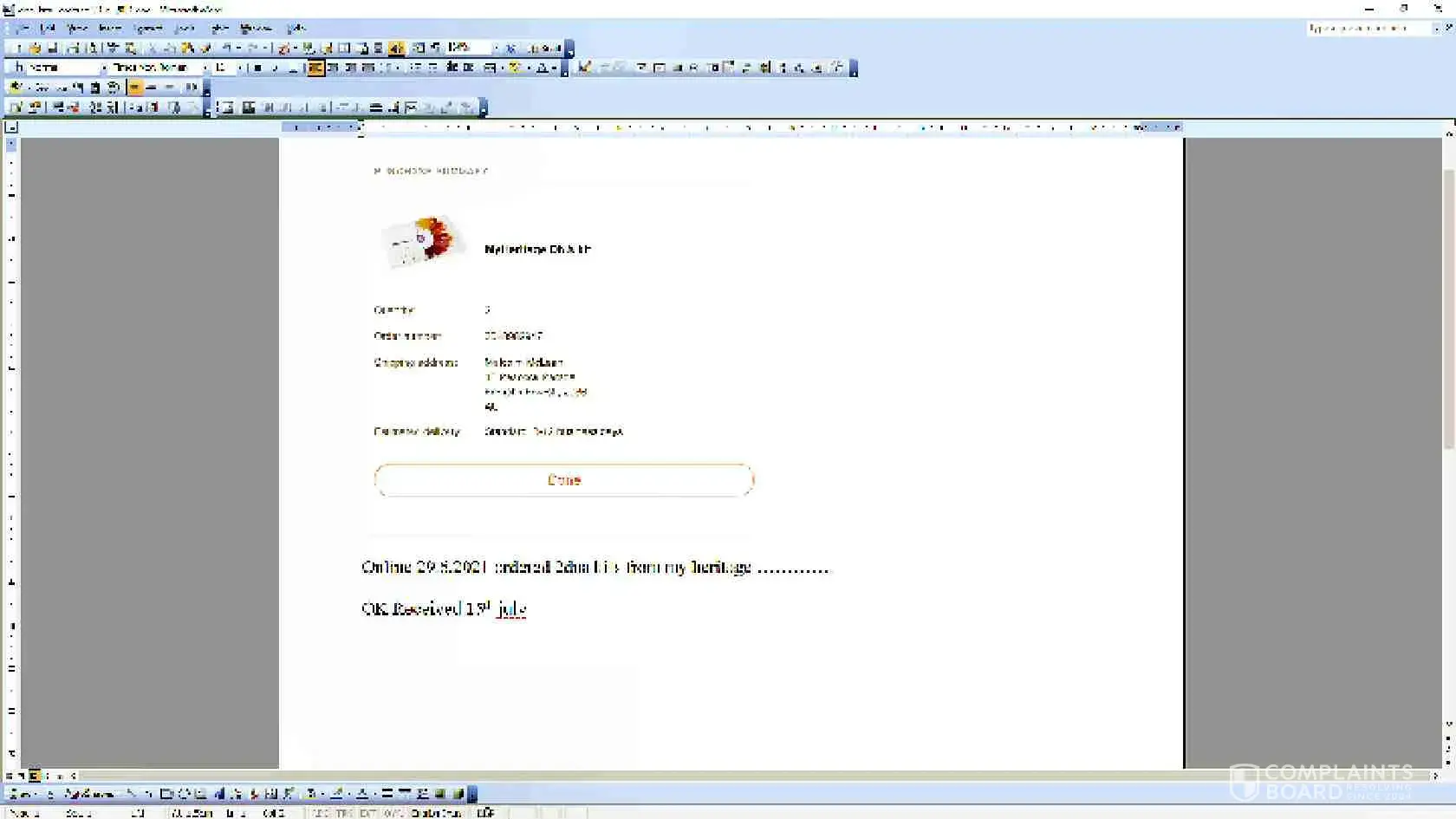This screenshot has height=819, width=1456.
Task: Toggle the highlighted Align Left button
Action: [x=315, y=68]
